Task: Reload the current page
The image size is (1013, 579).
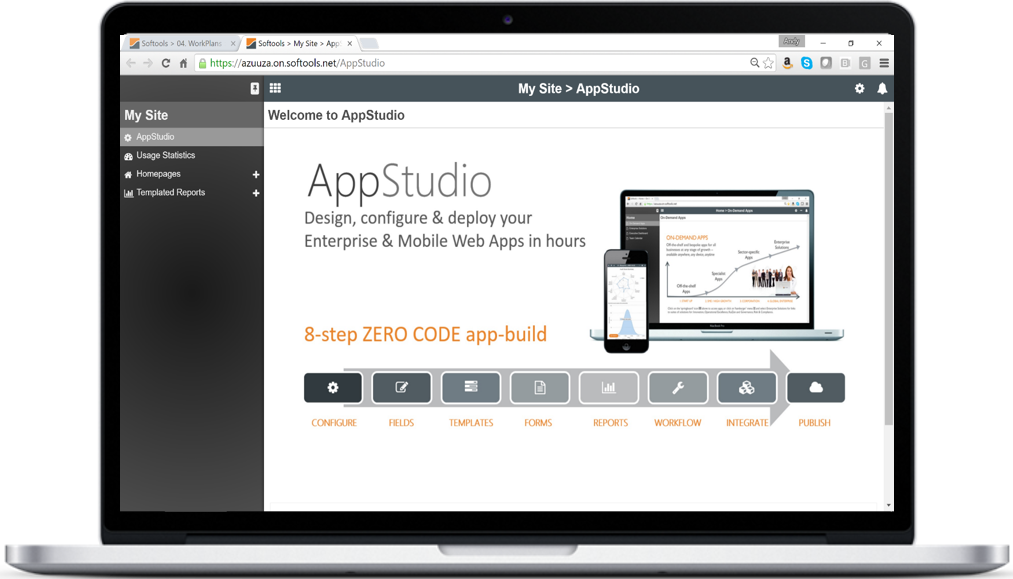Action: coord(166,63)
